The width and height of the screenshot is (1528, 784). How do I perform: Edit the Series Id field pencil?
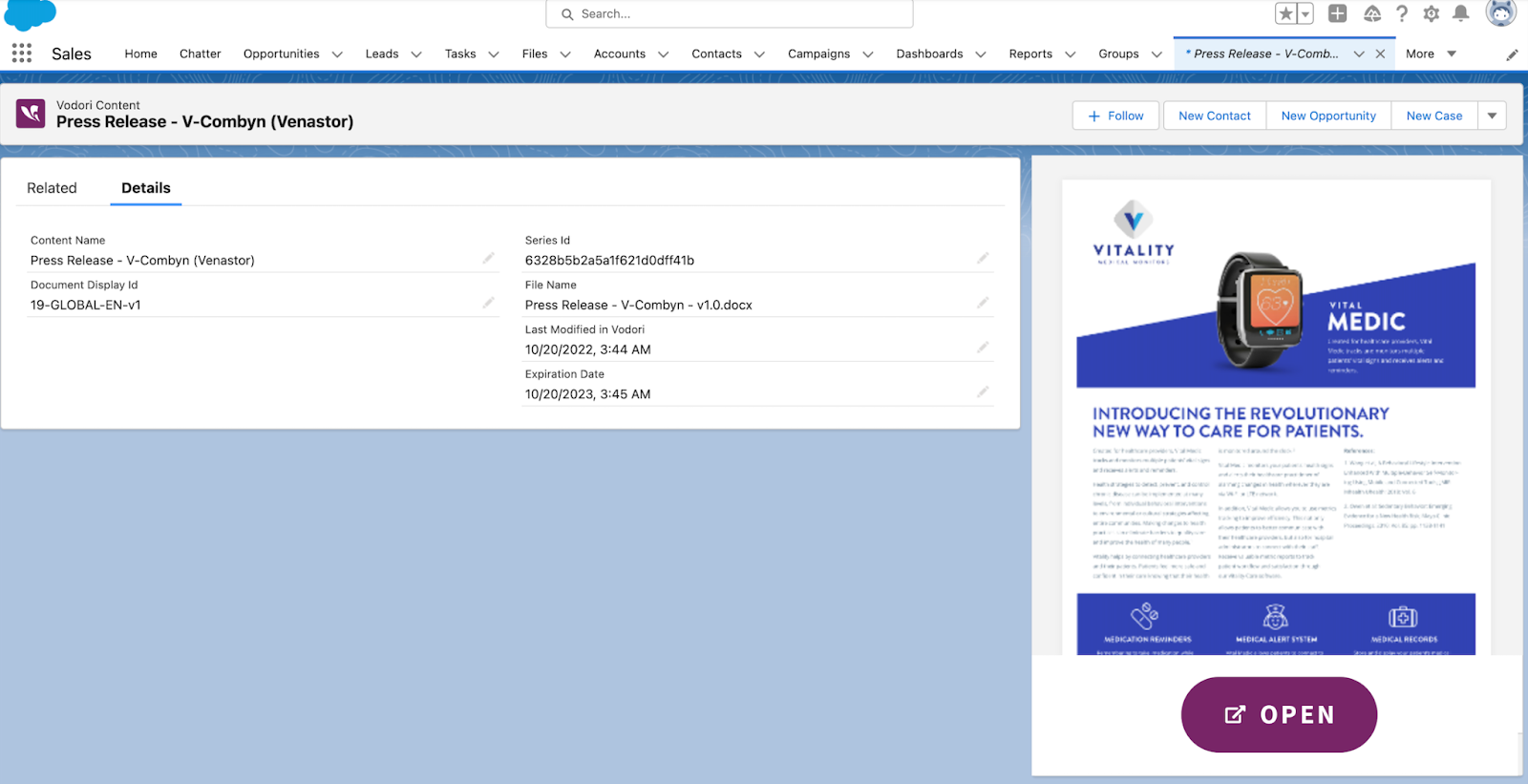click(983, 259)
